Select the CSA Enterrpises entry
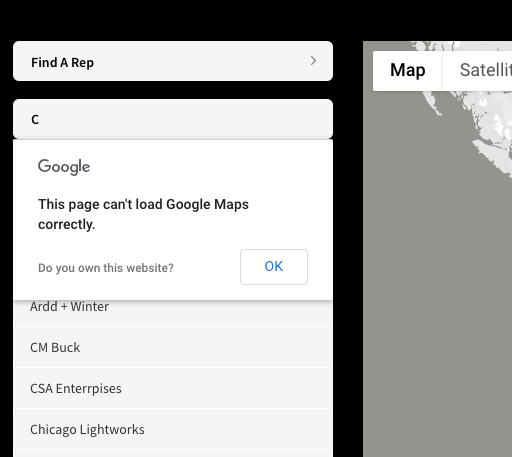Viewport: 512px width, 457px height. (173, 388)
